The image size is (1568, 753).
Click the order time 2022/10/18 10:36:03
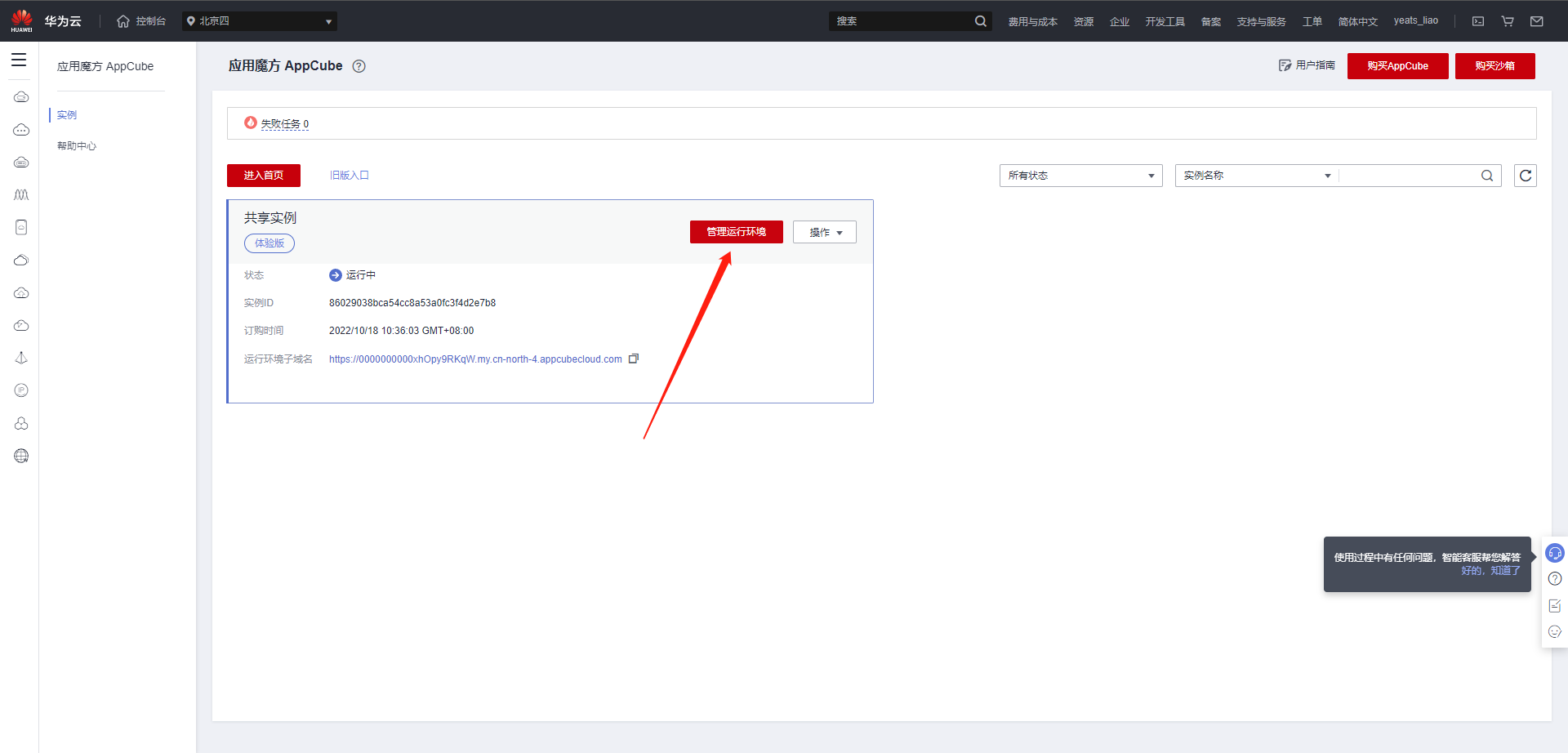pyautogui.click(x=401, y=331)
